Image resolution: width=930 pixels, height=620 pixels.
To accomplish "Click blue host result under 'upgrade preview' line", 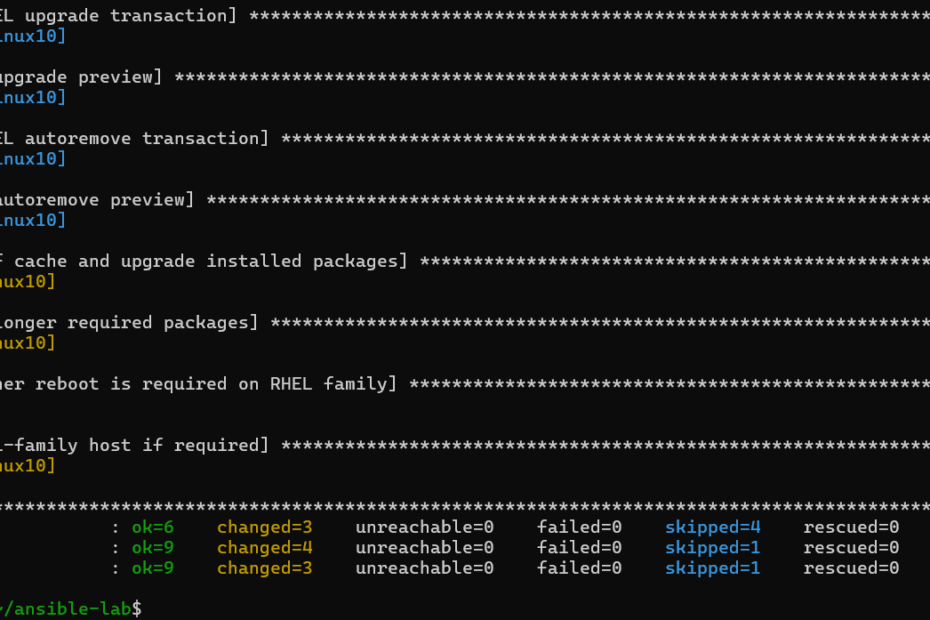I will (x=33, y=97).
